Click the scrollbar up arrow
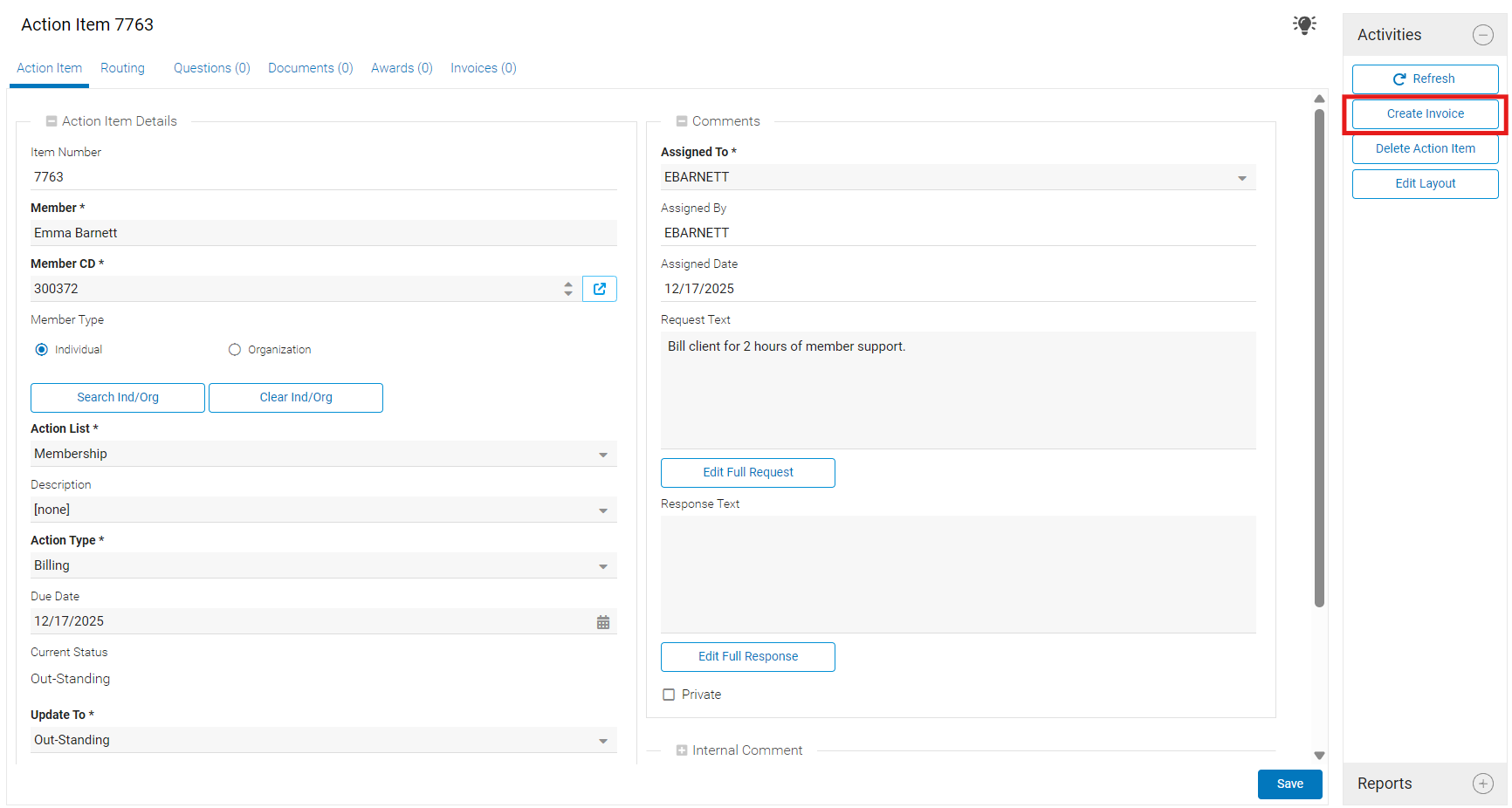Viewport: 1512px width, 808px height. 1319,99
